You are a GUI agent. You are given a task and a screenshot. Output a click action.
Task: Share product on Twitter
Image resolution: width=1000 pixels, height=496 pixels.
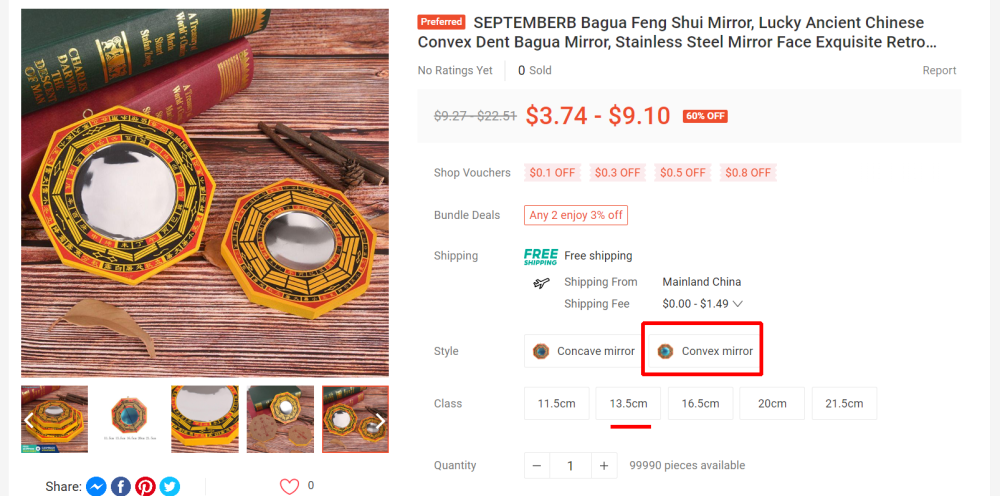coord(170,487)
